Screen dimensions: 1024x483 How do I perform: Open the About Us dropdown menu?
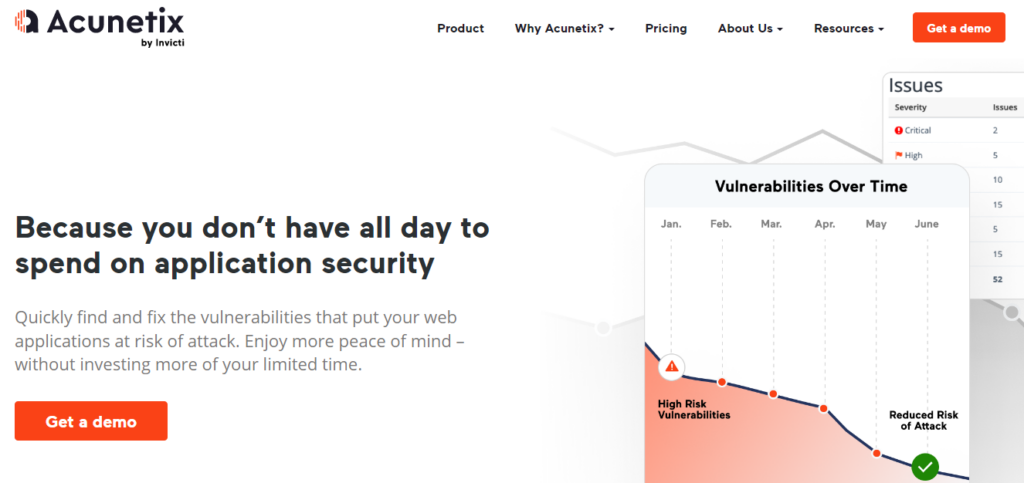[750, 28]
